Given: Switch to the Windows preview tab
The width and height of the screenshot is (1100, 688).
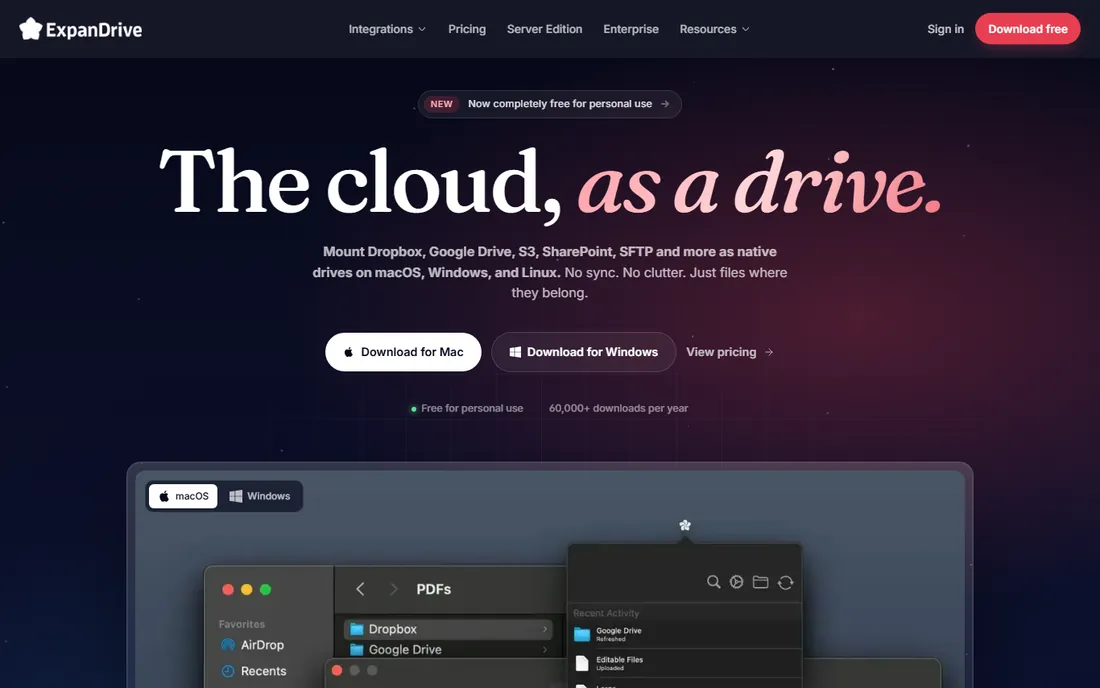Looking at the screenshot, I should pyautogui.click(x=260, y=496).
